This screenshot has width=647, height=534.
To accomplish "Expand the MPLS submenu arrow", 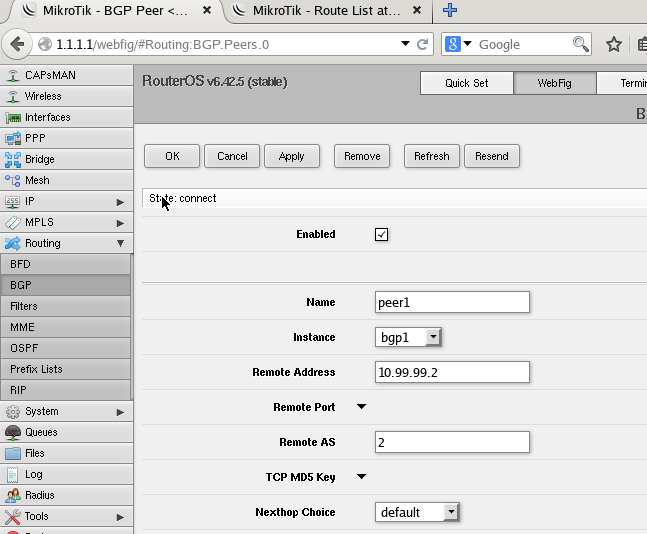I will (x=120, y=223).
